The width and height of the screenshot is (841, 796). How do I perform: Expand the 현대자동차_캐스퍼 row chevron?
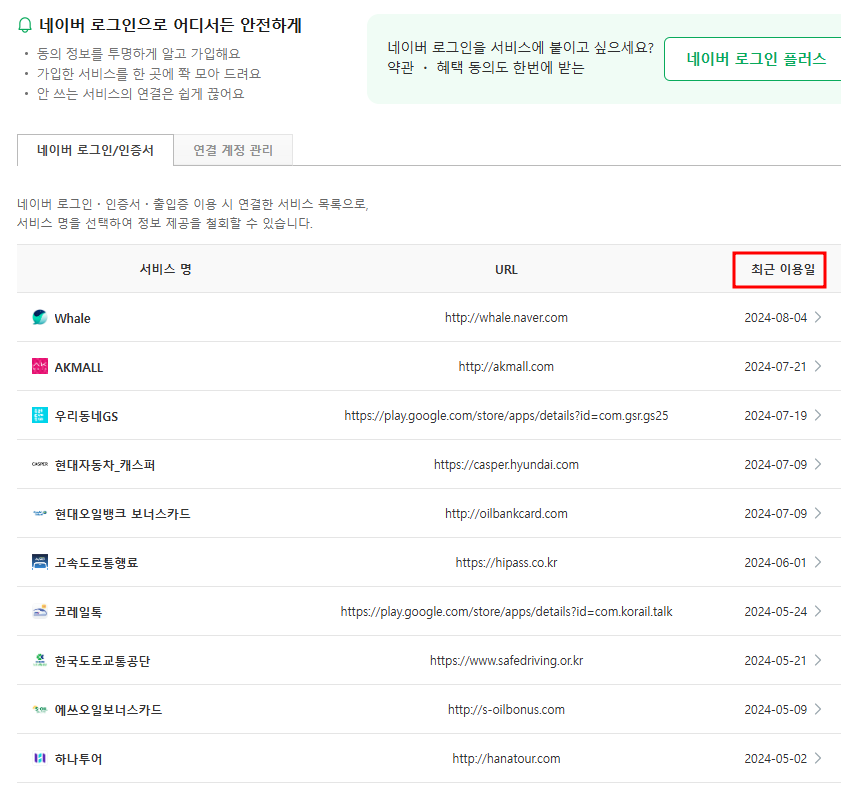pos(818,464)
